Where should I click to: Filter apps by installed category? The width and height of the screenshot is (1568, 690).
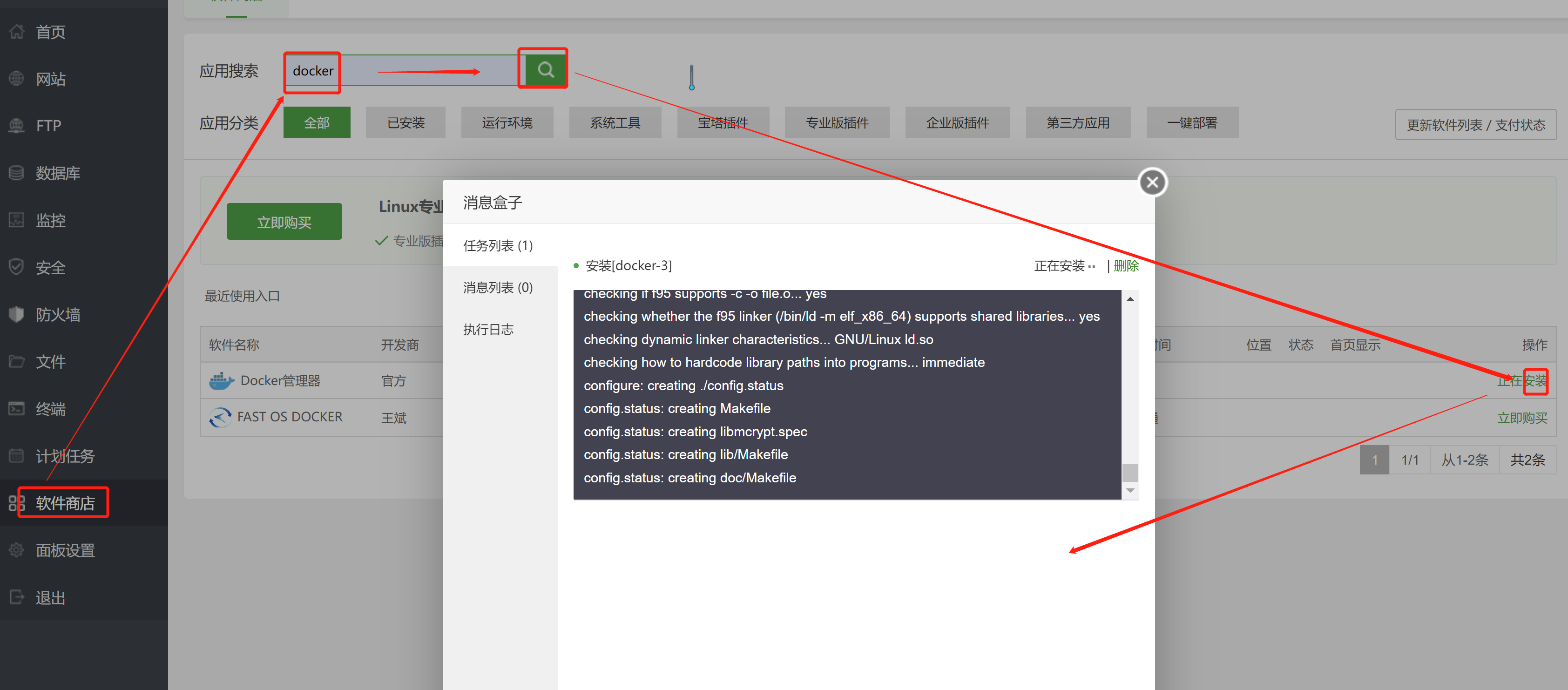406,123
